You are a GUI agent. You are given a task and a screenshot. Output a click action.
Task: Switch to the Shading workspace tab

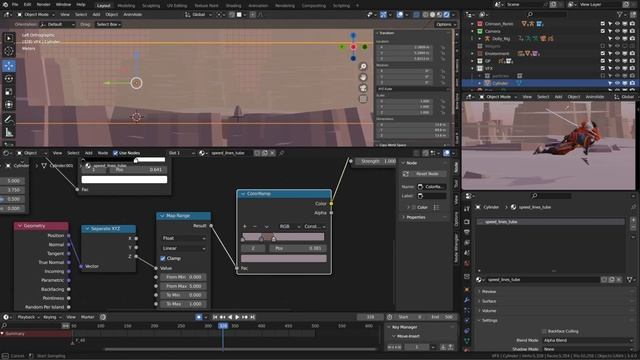(233, 6)
